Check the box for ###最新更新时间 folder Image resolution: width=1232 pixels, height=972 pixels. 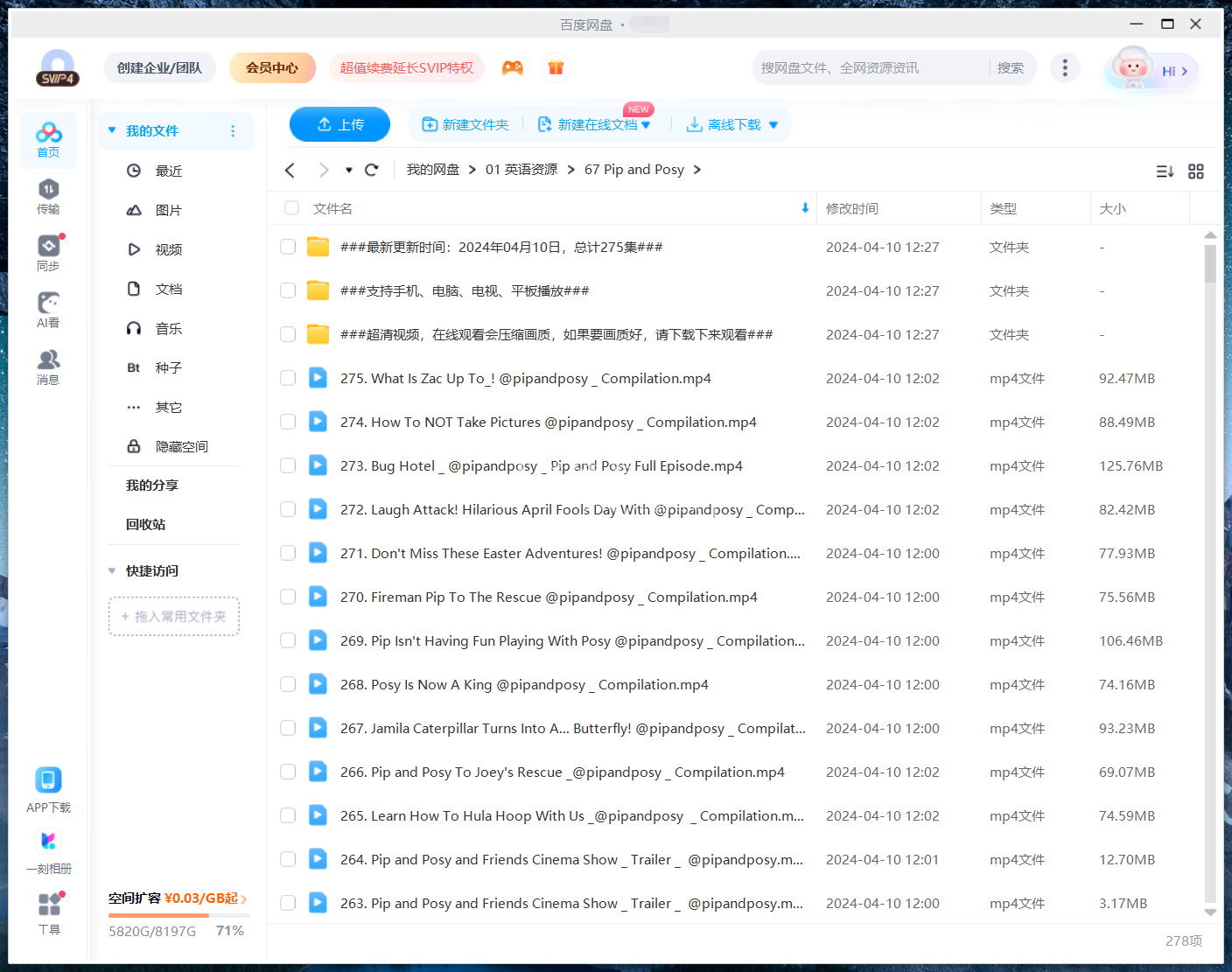[288, 247]
